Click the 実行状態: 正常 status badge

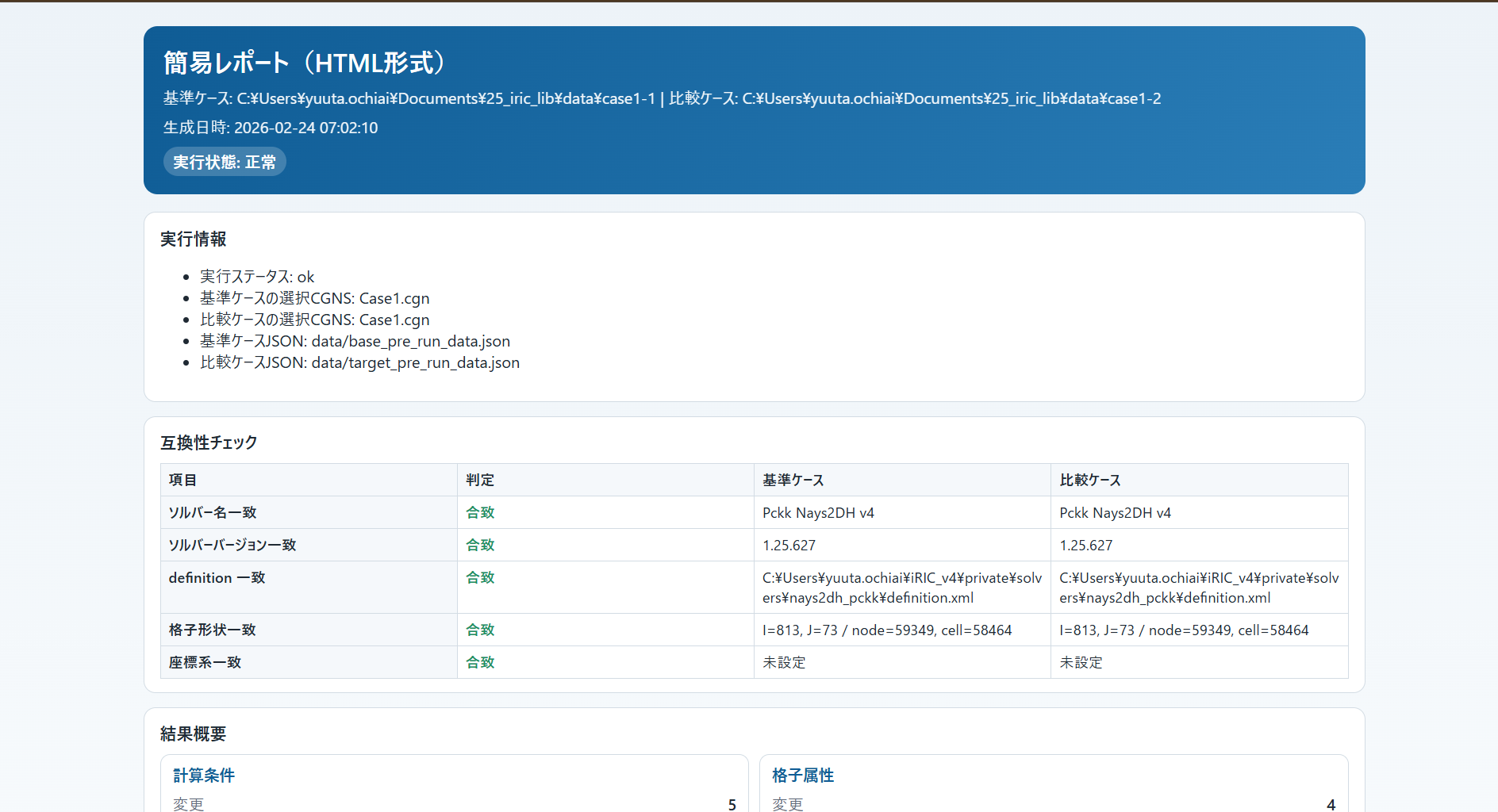[225, 161]
